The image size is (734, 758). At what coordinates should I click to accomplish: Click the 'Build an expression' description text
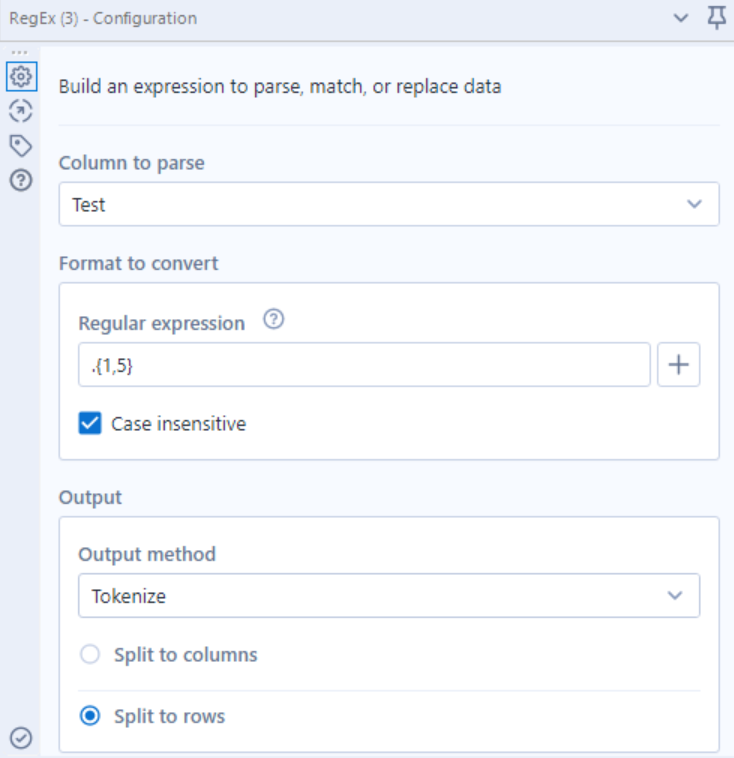pyautogui.click(x=280, y=86)
